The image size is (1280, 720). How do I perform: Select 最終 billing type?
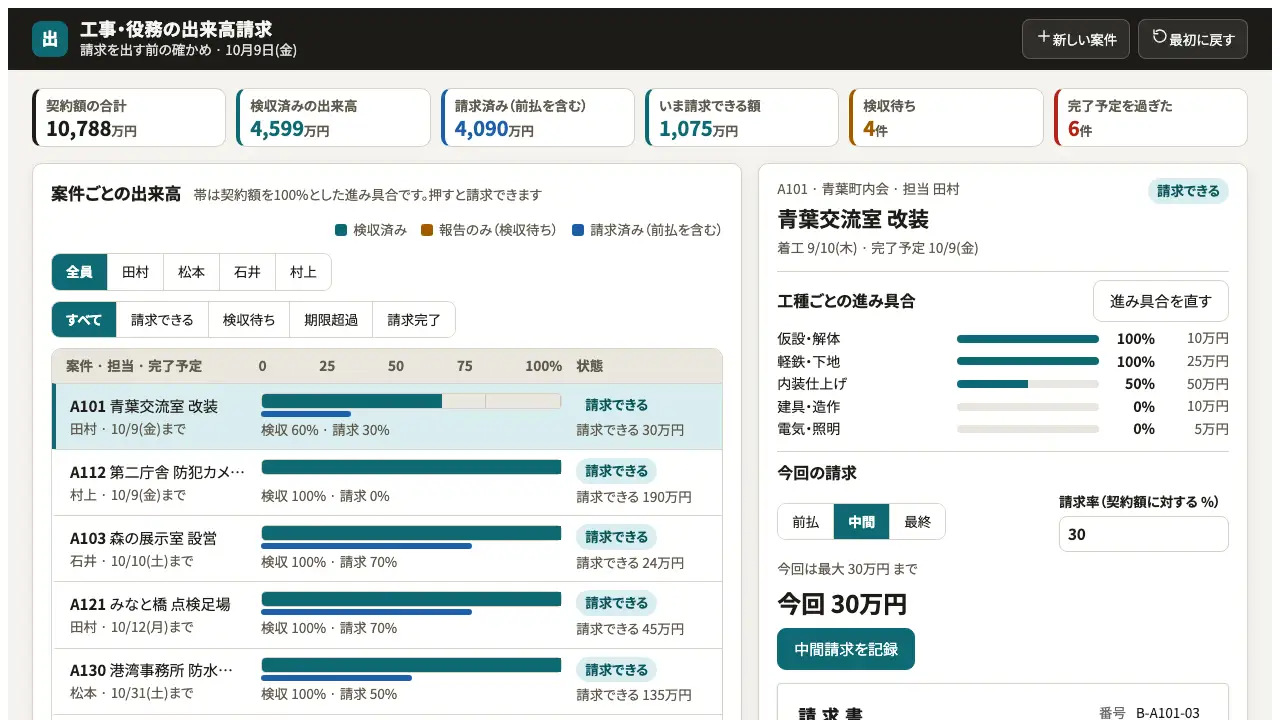pos(917,521)
